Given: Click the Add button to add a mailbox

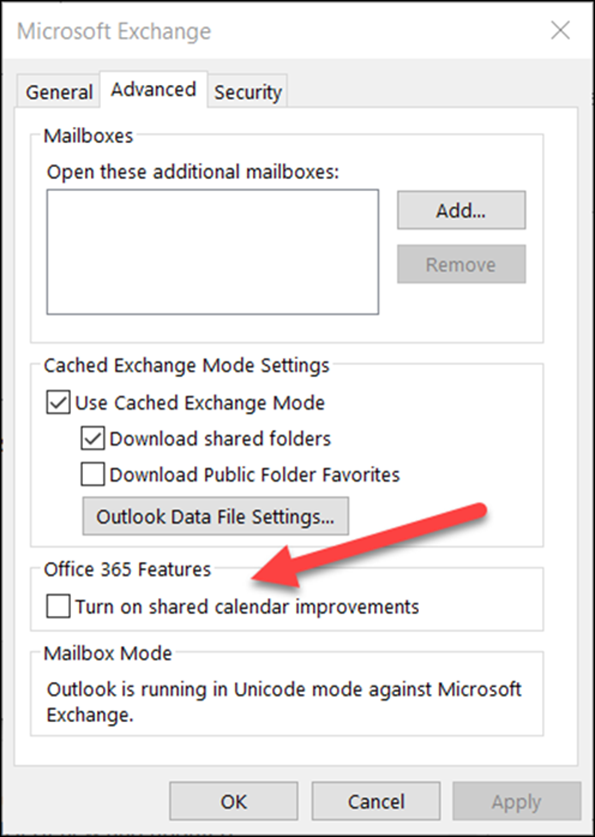Looking at the screenshot, I should (460, 210).
